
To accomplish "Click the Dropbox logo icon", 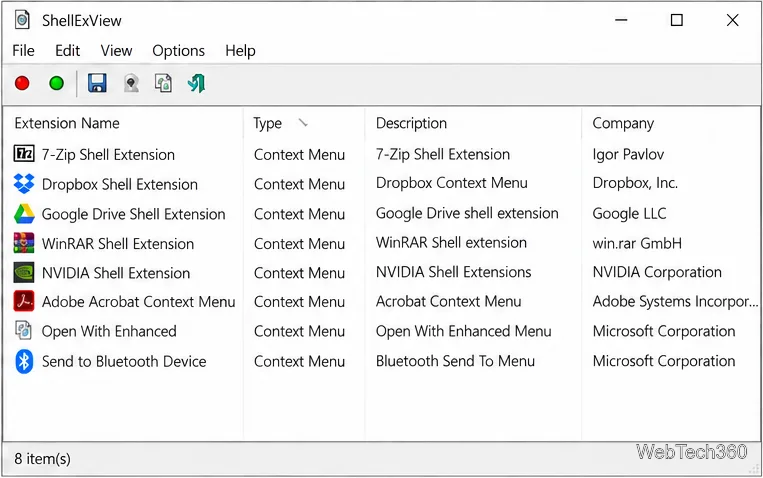I will click(x=24, y=184).
